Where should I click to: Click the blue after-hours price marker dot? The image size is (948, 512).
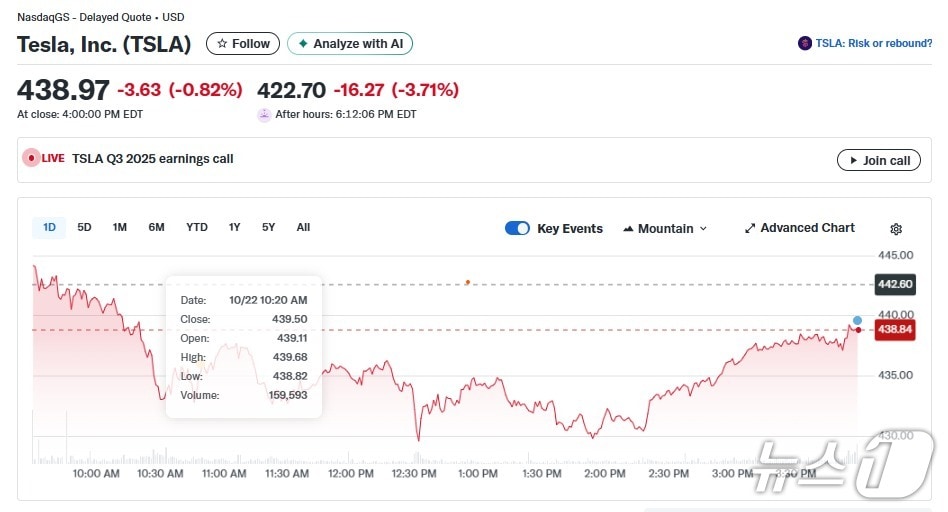click(x=857, y=320)
